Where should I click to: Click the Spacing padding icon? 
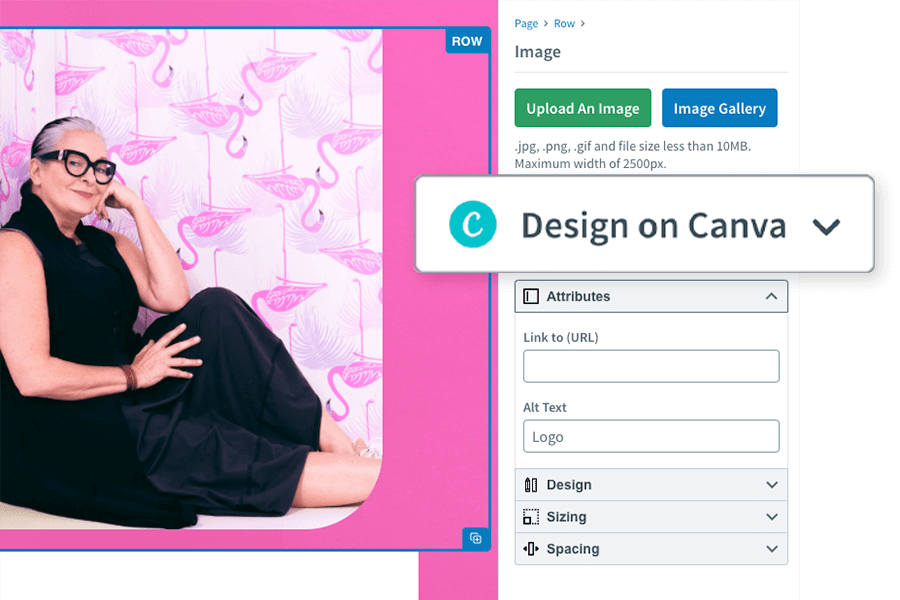[x=533, y=549]
